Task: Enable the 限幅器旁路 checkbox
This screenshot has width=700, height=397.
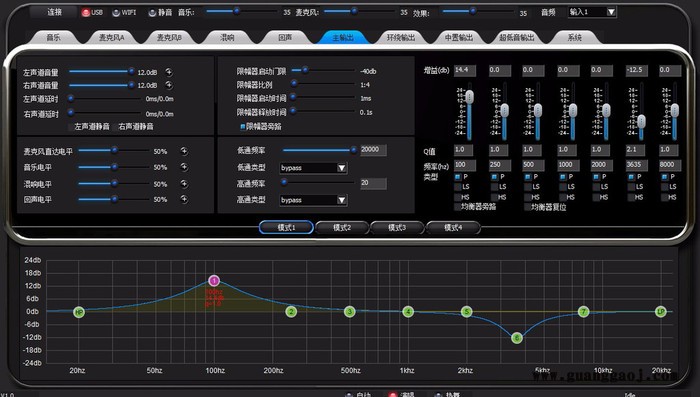Action: tap(243, 127)
